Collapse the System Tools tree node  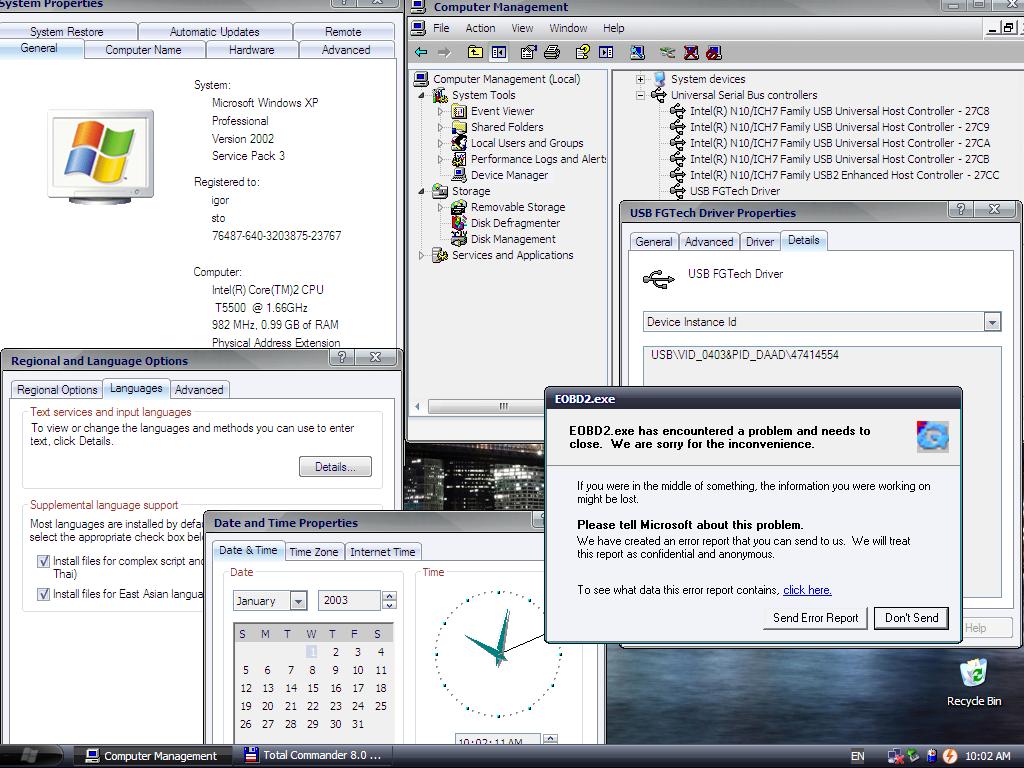coord(422,95)
